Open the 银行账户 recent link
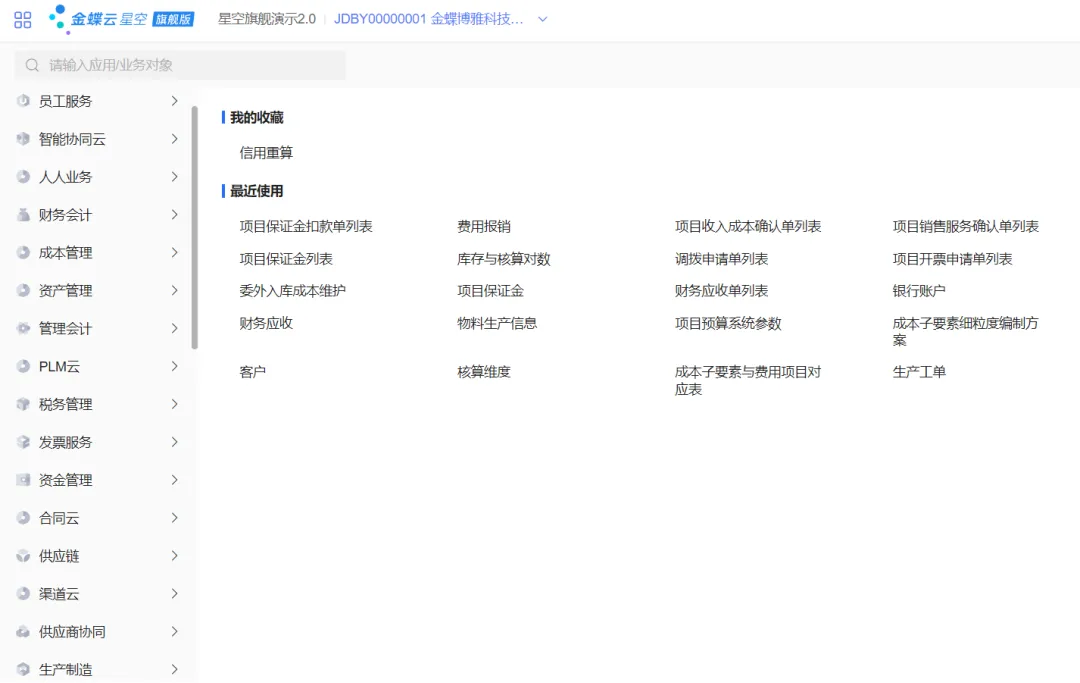The height and width of the screenshot is (683, 1080). [x=919, y=291]
